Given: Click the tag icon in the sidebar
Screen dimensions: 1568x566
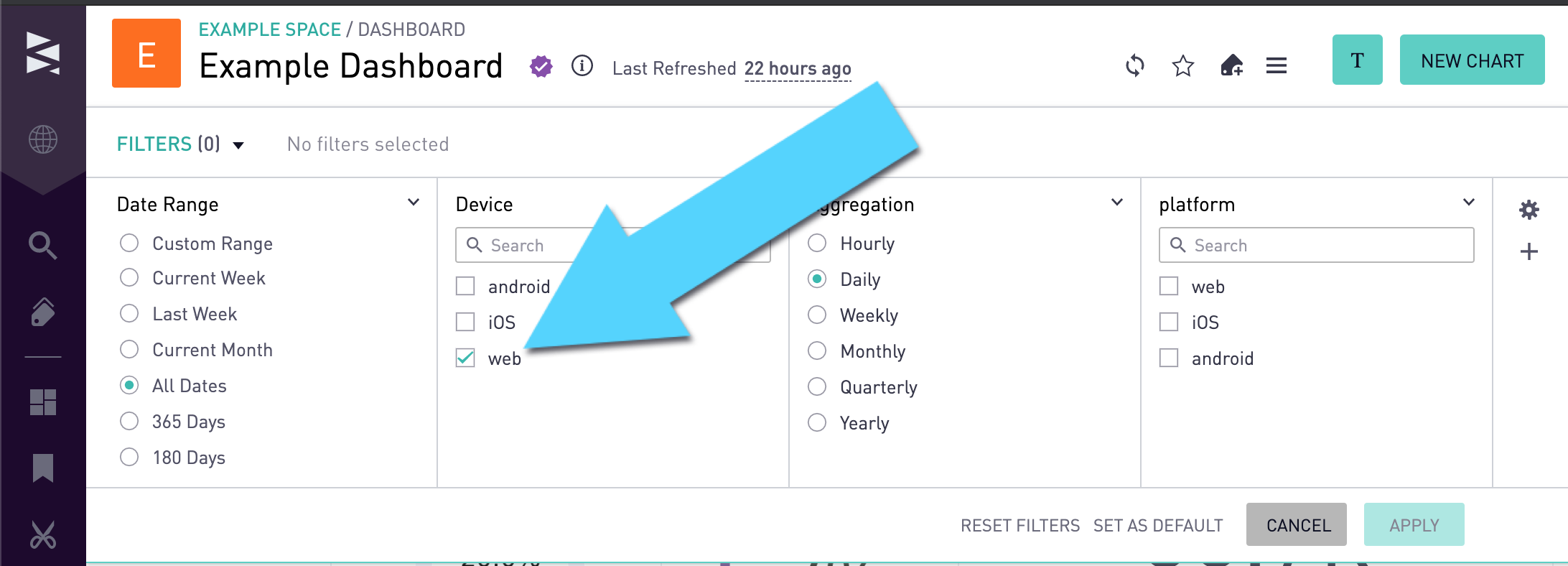Looking at the screenshot, I should (43, 312).
